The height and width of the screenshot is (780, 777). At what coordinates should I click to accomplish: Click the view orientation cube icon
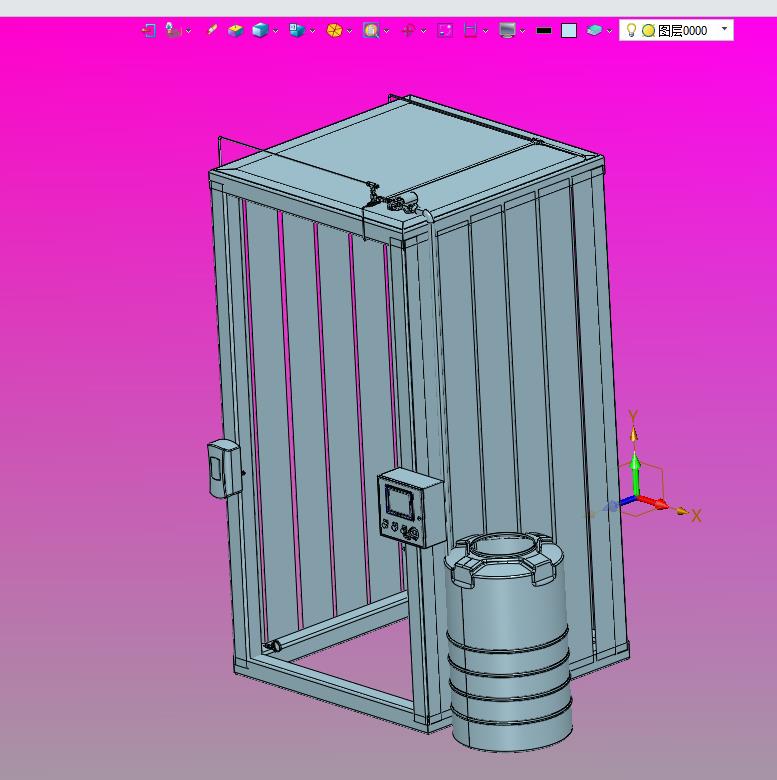[x=297, y=30]
